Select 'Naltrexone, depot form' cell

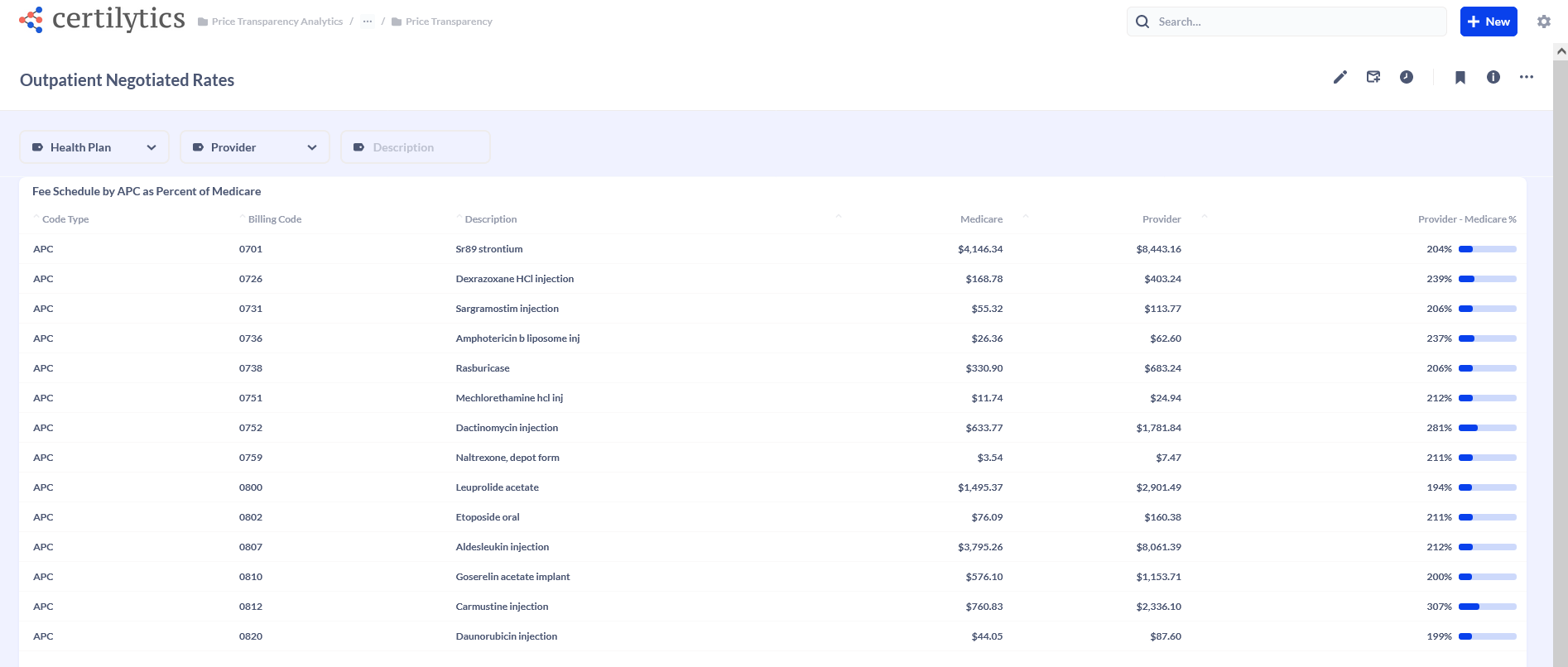[x=507, y=458]
